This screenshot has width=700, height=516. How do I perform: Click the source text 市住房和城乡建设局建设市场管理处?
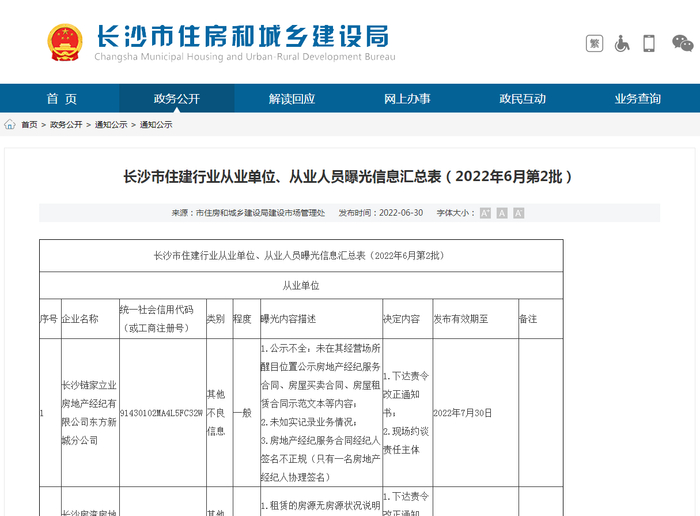click(261, 213)
